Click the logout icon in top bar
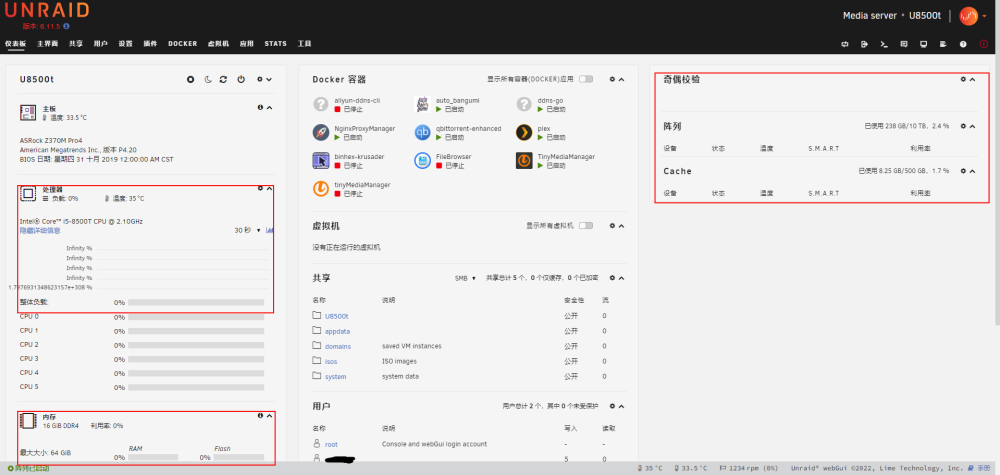 pos(864,44)
